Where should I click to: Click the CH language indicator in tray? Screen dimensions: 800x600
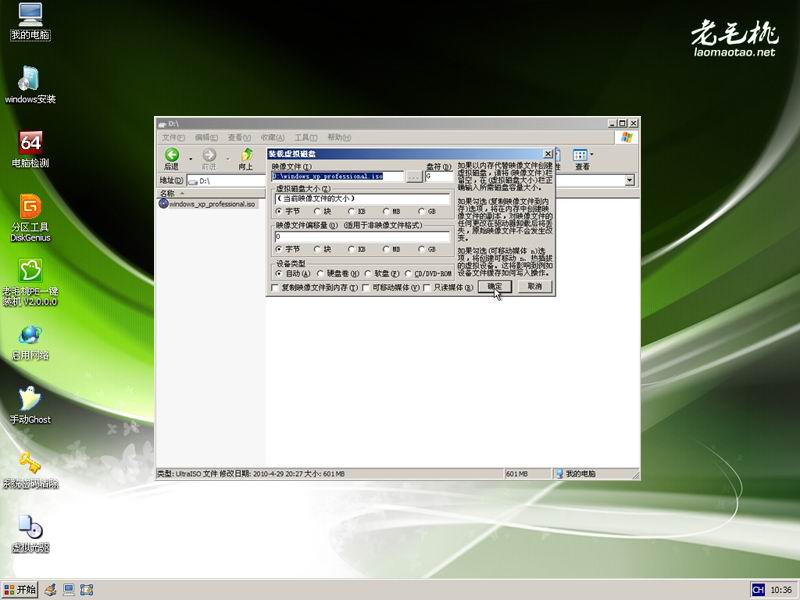[758, 590]
